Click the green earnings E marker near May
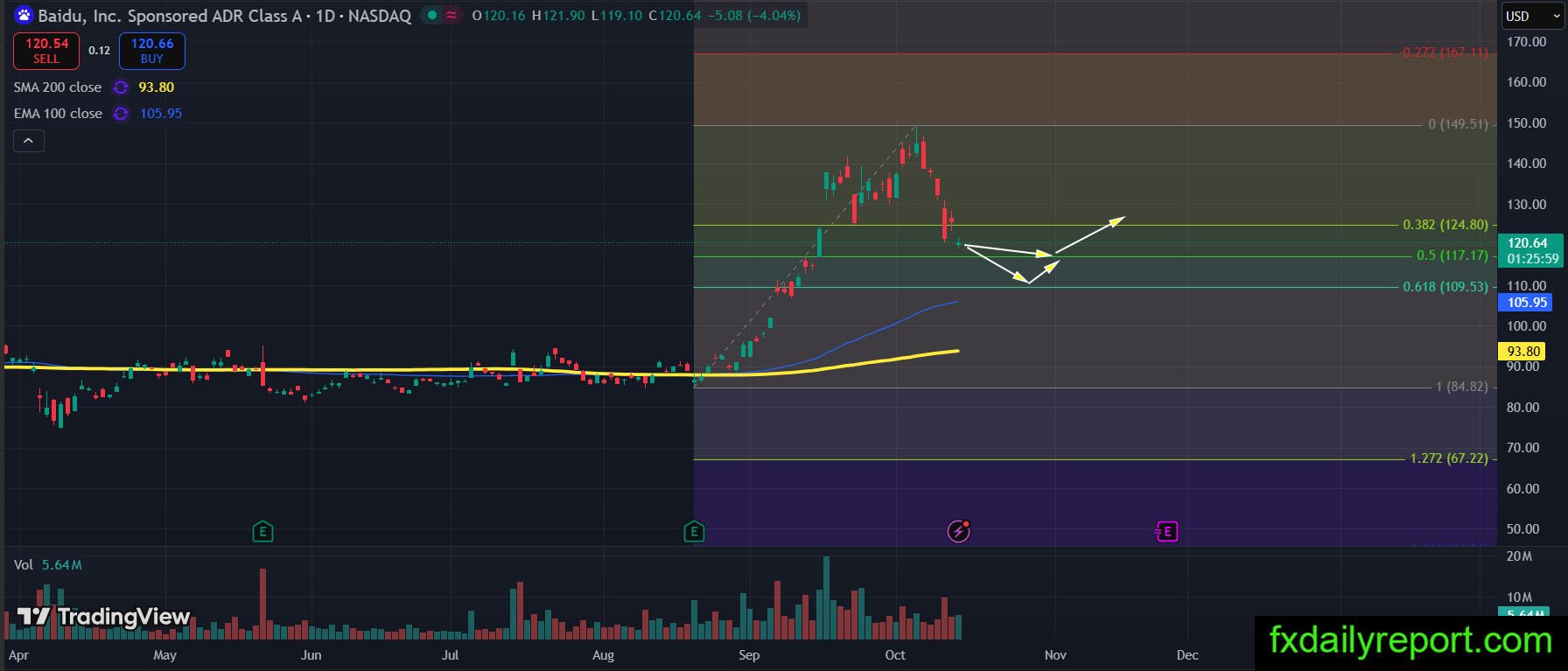This screenshot has width=1568, height=671. coord(262,530)
